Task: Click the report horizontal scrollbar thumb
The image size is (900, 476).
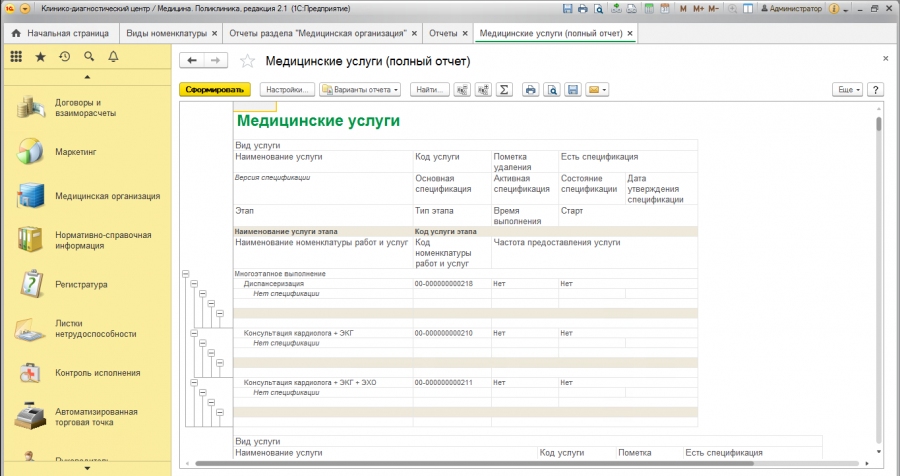Action: (474, 463)
